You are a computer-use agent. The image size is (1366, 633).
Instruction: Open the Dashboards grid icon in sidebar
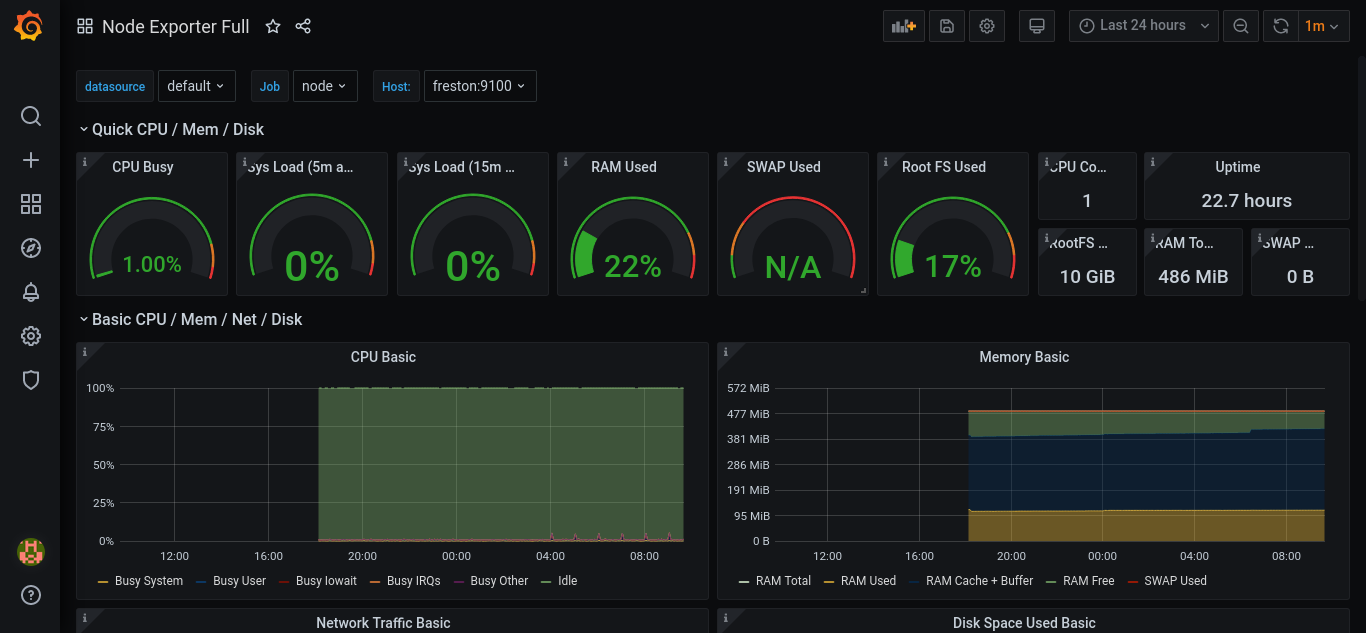coord(31,204)
